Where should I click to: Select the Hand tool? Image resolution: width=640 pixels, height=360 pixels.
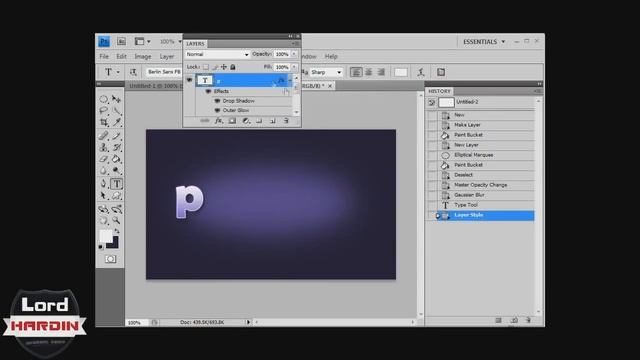[x=104, y=221]
